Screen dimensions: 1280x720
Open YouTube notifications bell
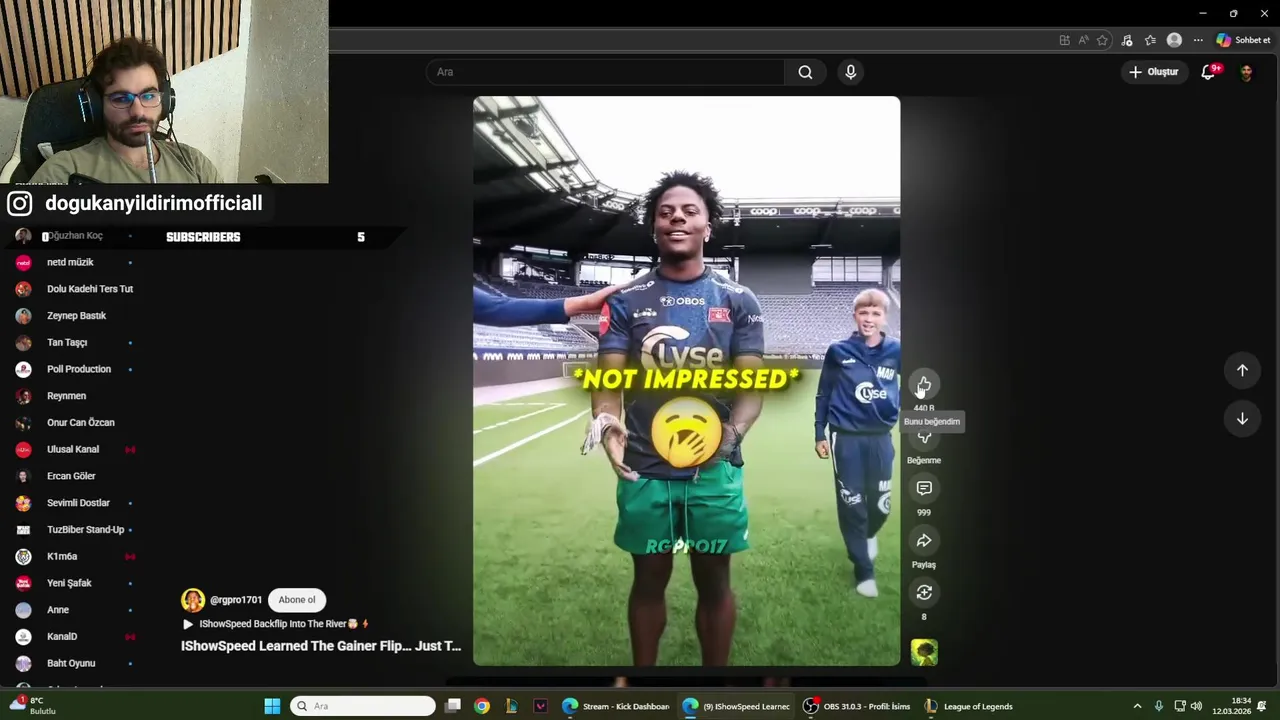click(1208, 72)
